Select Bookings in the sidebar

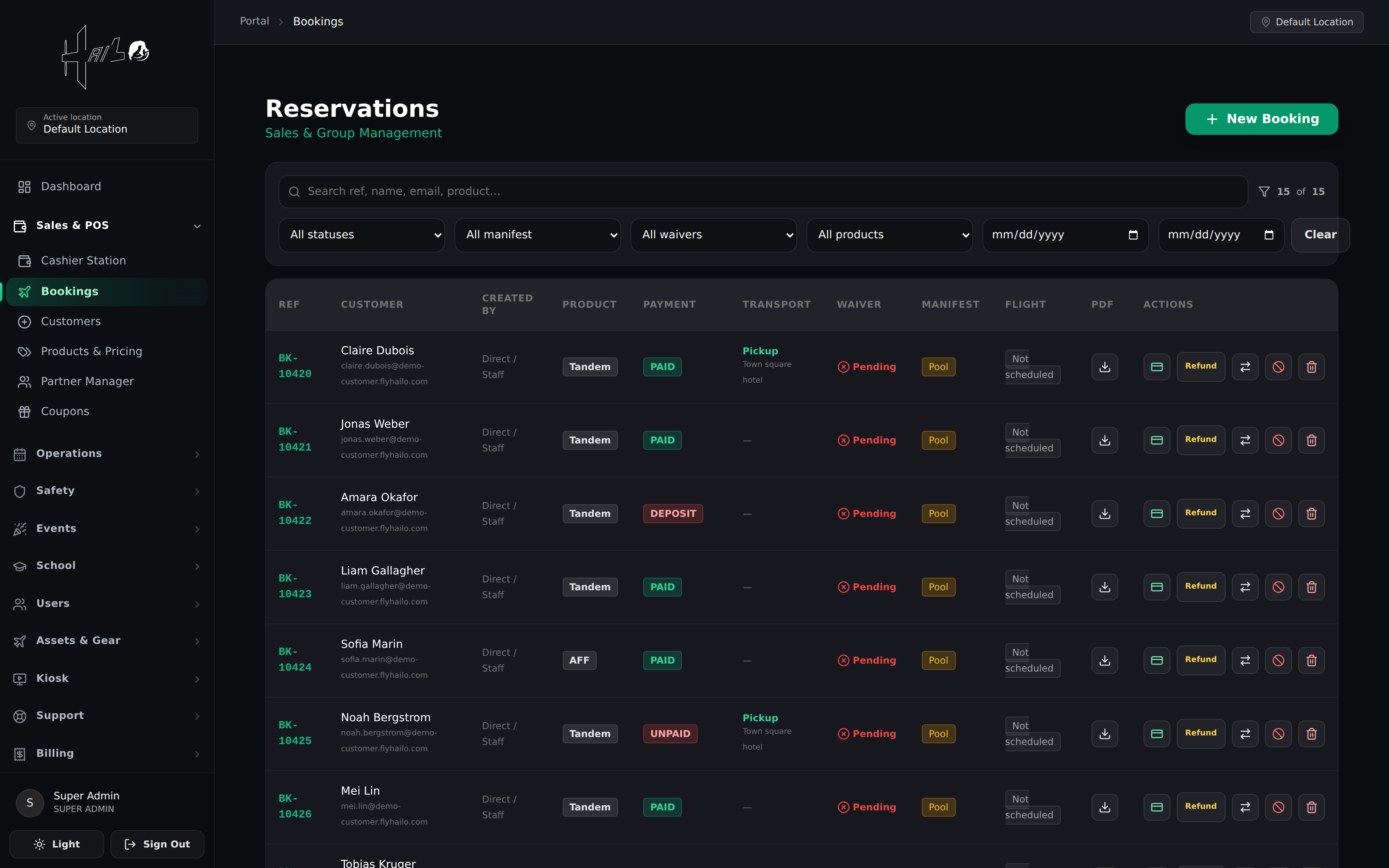pos(107,292)
